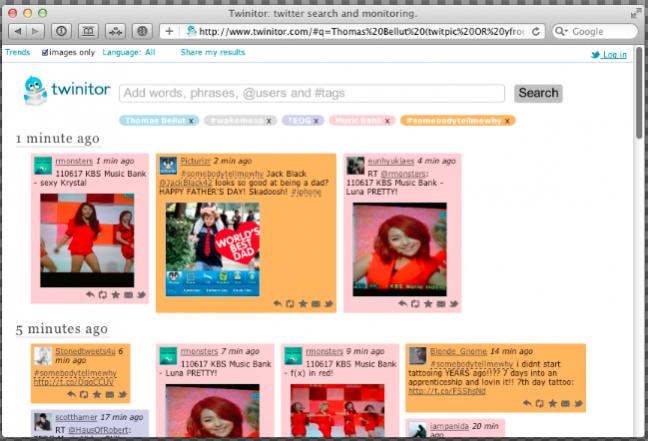Star the eunhyuklaes tweet
648x441 pixels.
[428, 304]
